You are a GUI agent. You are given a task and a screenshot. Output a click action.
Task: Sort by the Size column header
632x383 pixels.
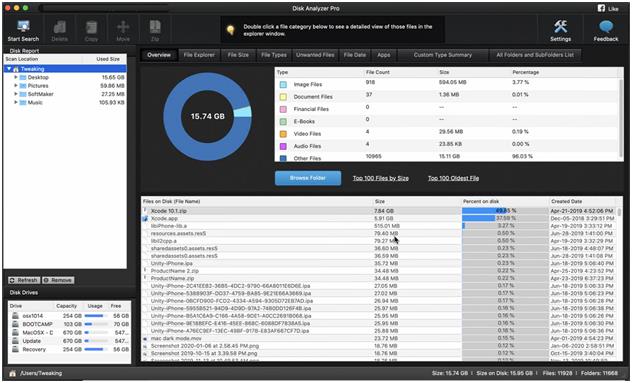(417, 201)
